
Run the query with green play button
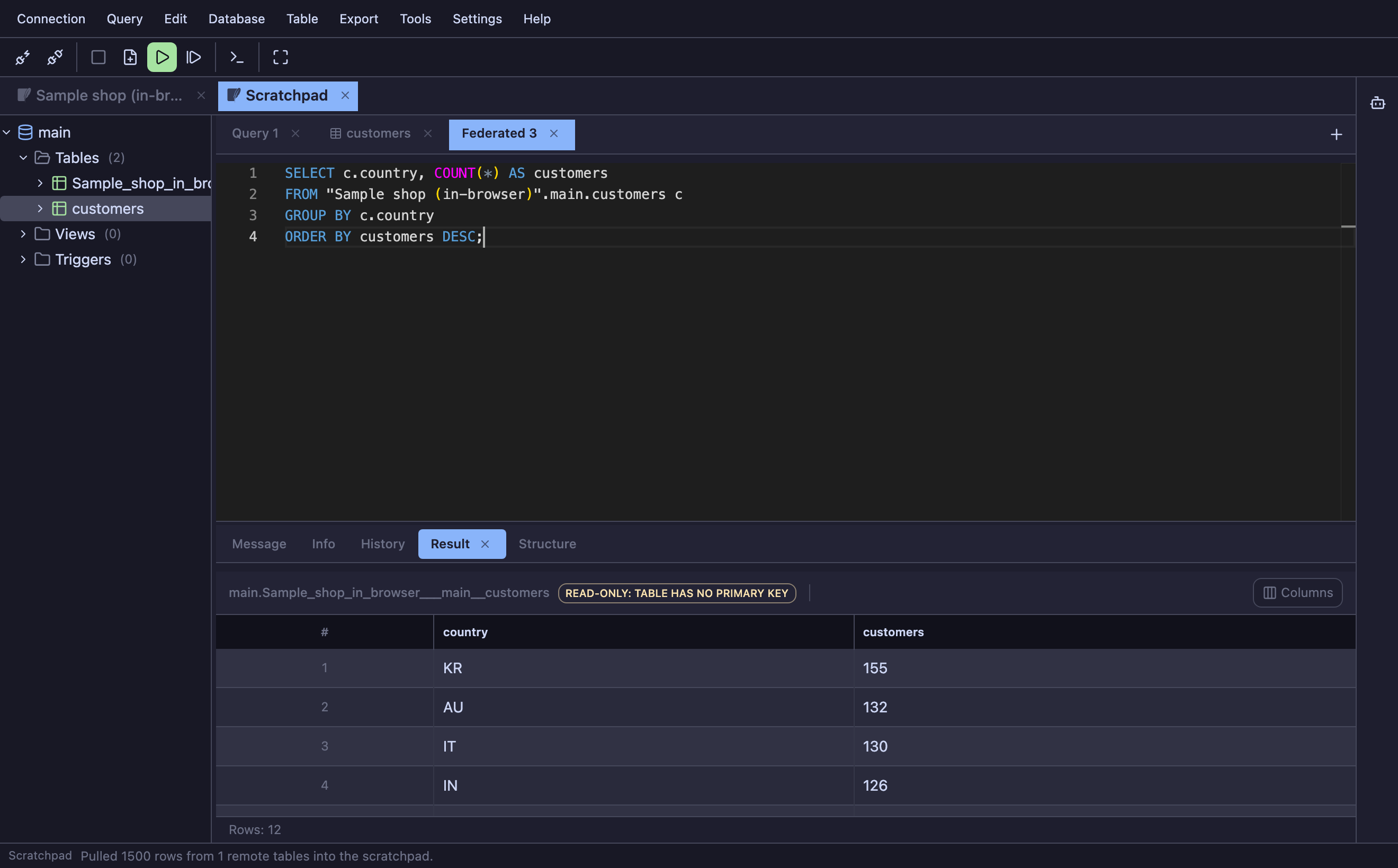coord(162,57)
